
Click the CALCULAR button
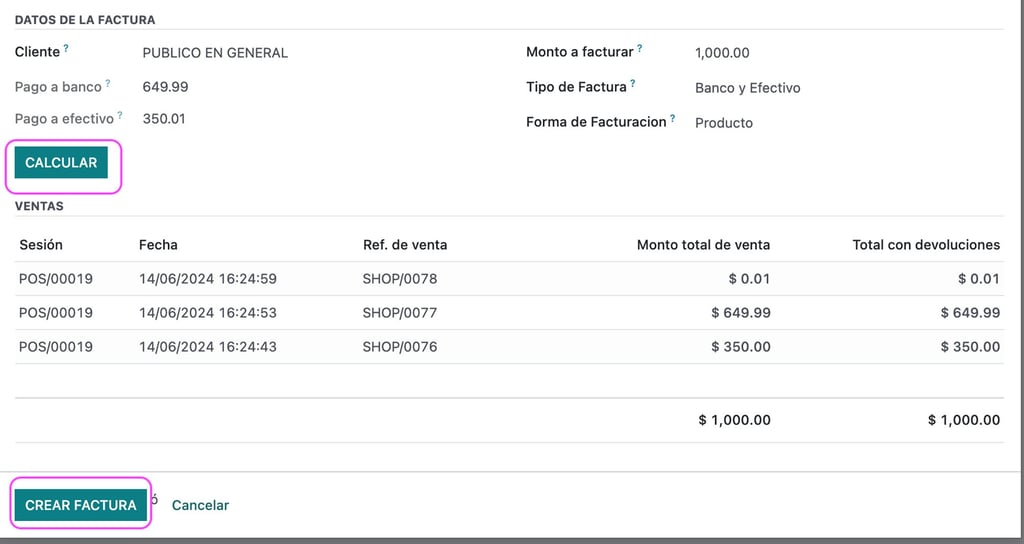61,163
